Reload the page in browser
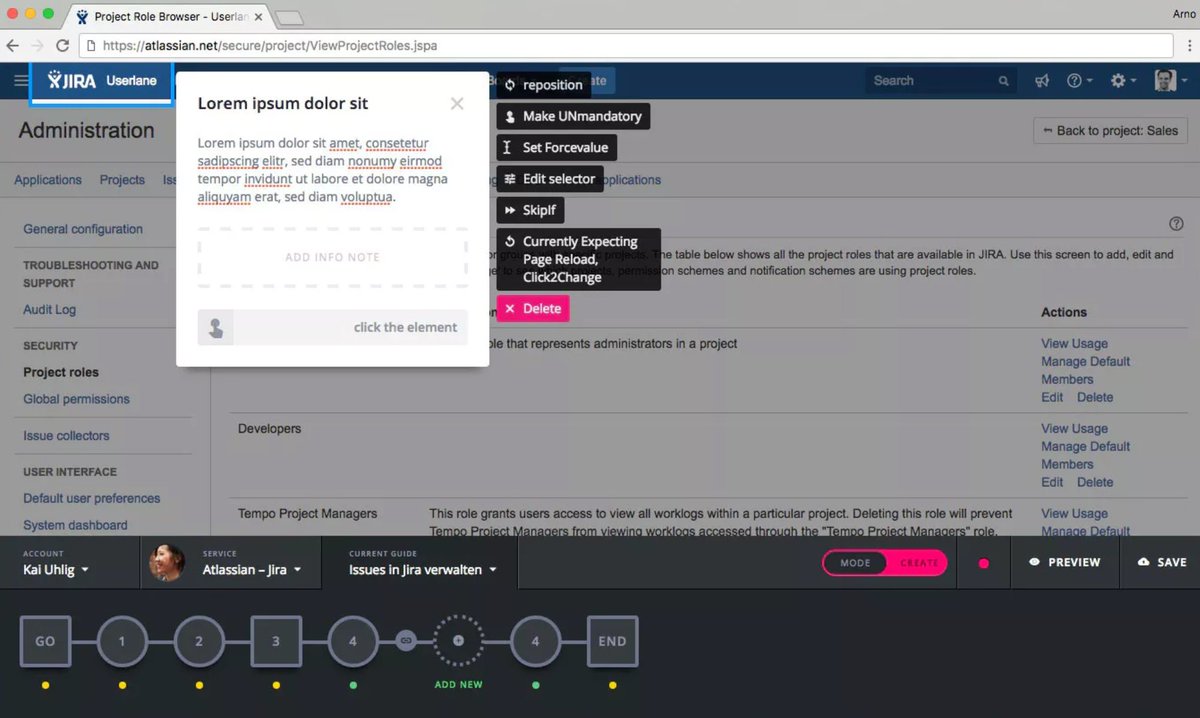 [62, 45]
